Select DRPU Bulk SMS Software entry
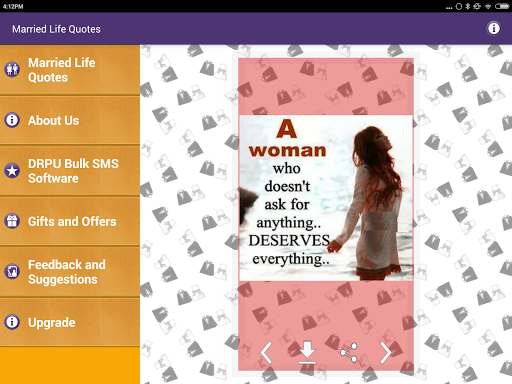512x384 pixels. coord(70,171)
